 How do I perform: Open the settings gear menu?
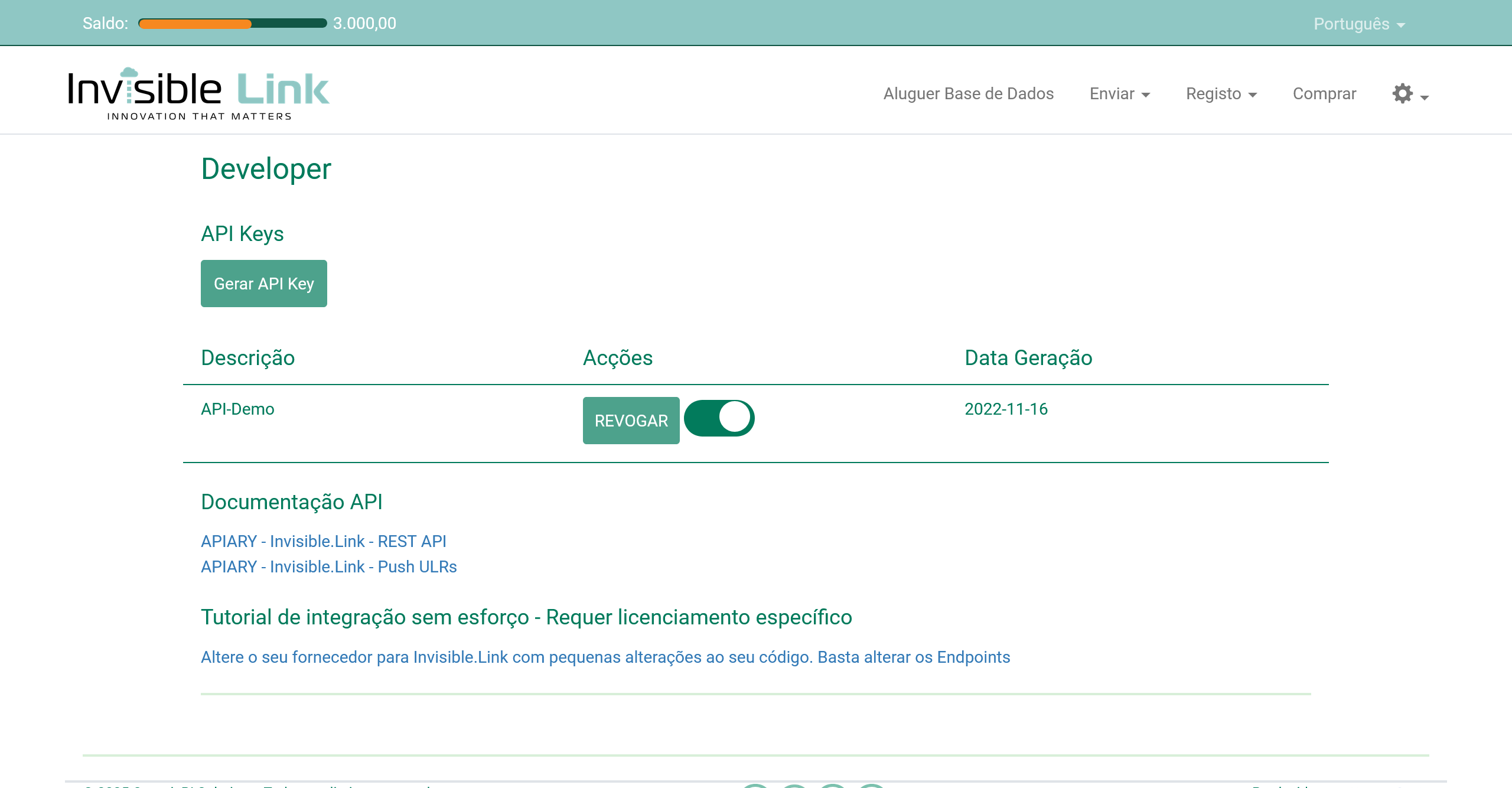click(1409, 94)
